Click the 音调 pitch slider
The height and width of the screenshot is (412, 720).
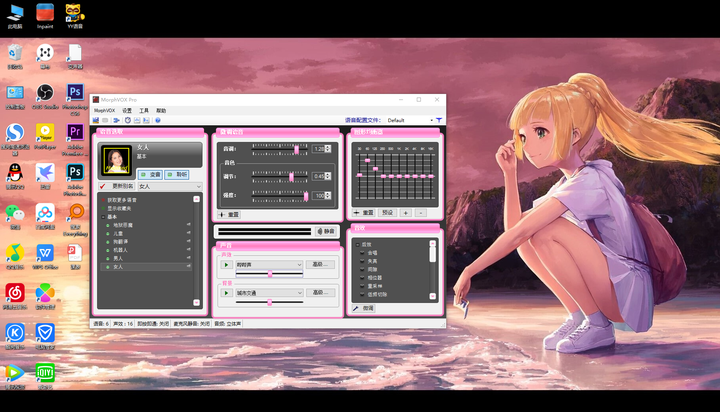[280, 149]
